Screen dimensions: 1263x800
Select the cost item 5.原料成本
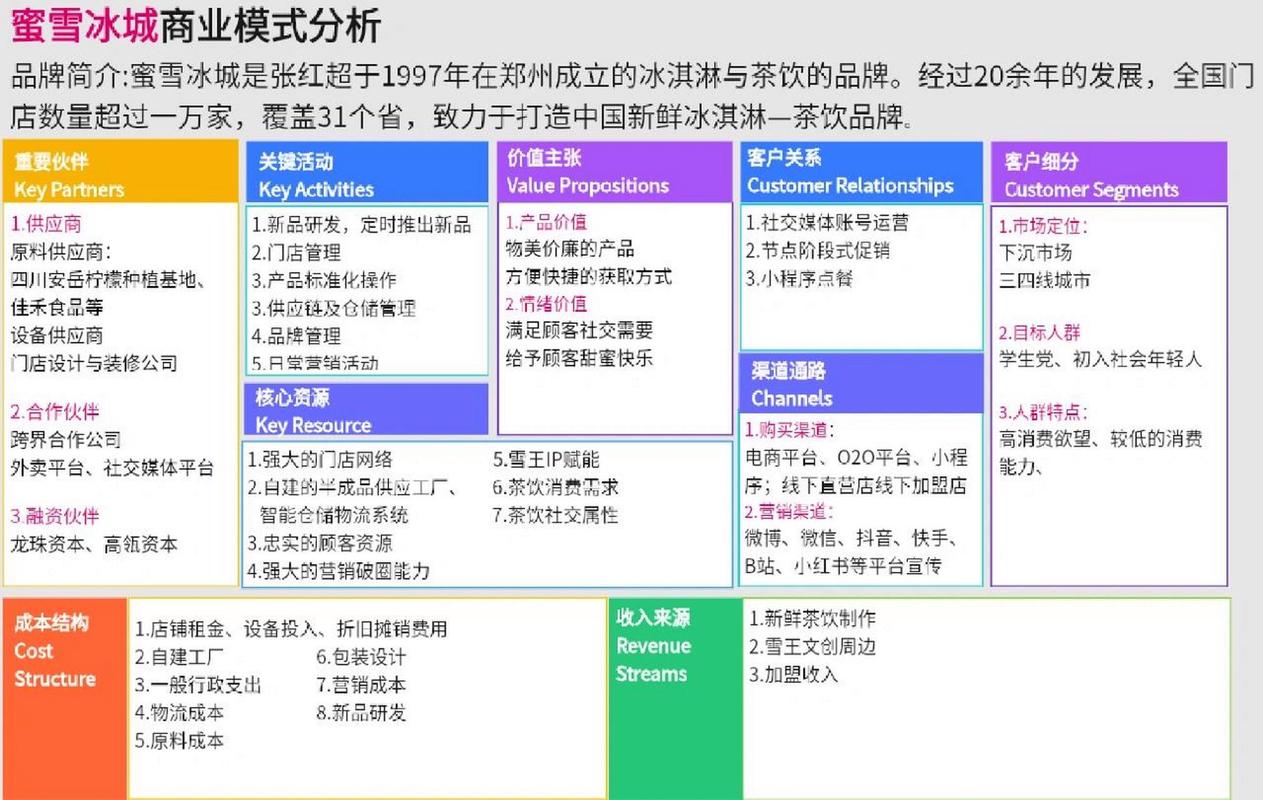[x=179, y=742]
